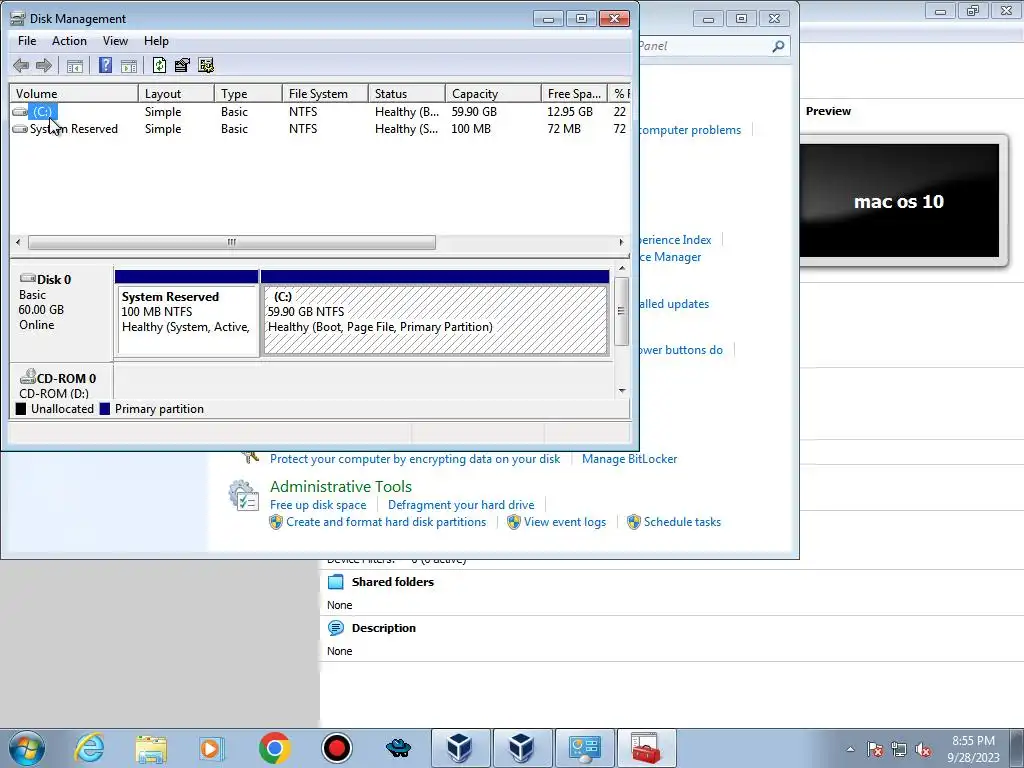This screenshot has height=768, width=1024.
Task: Sort by the Free Space column header
Action: tap(574, 93)
